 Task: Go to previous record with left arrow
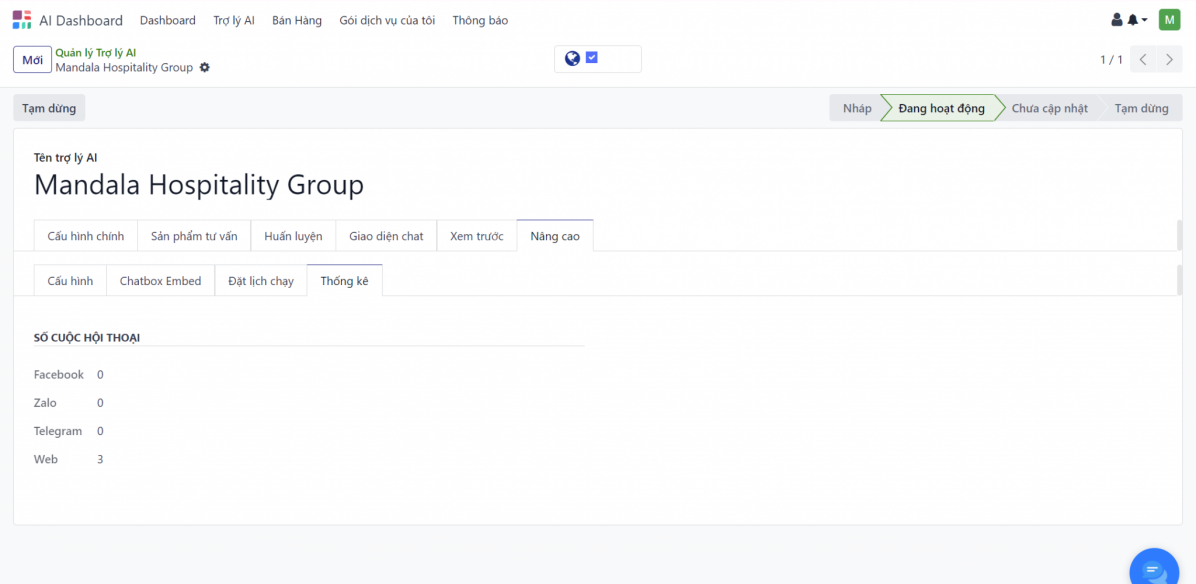tap(1144, 60)
